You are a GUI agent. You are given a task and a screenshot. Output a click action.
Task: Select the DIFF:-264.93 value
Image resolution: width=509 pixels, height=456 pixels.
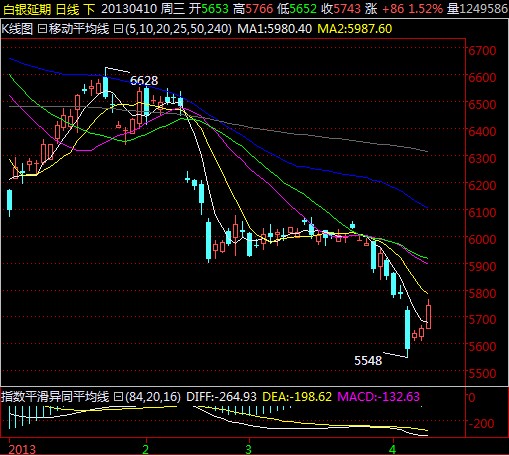221,397
